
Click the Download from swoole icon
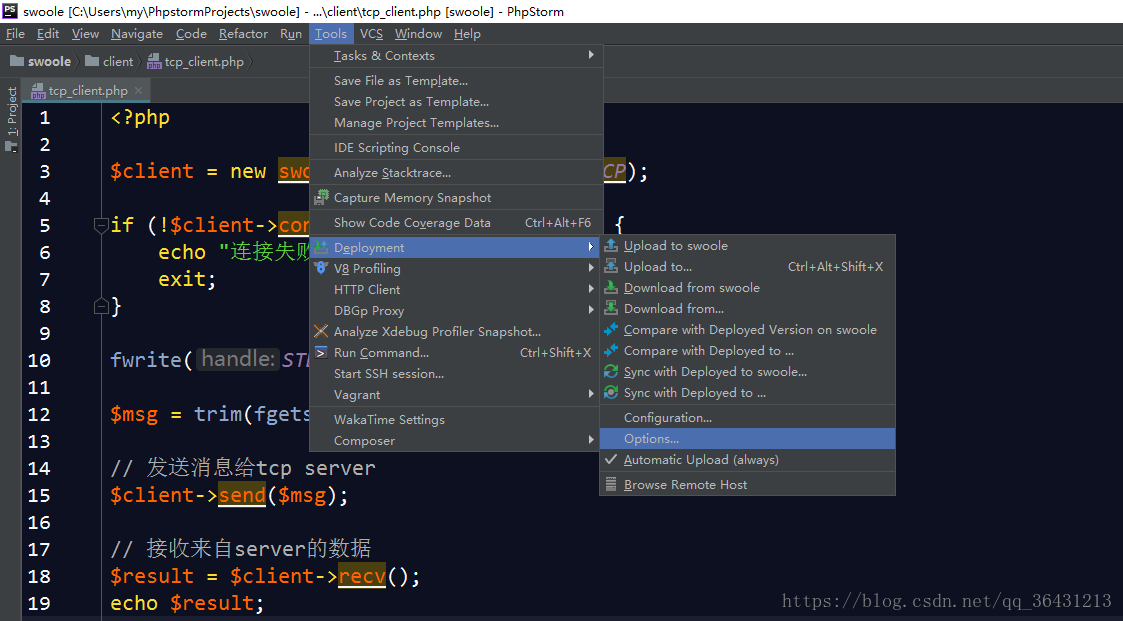tap(611, 287)
